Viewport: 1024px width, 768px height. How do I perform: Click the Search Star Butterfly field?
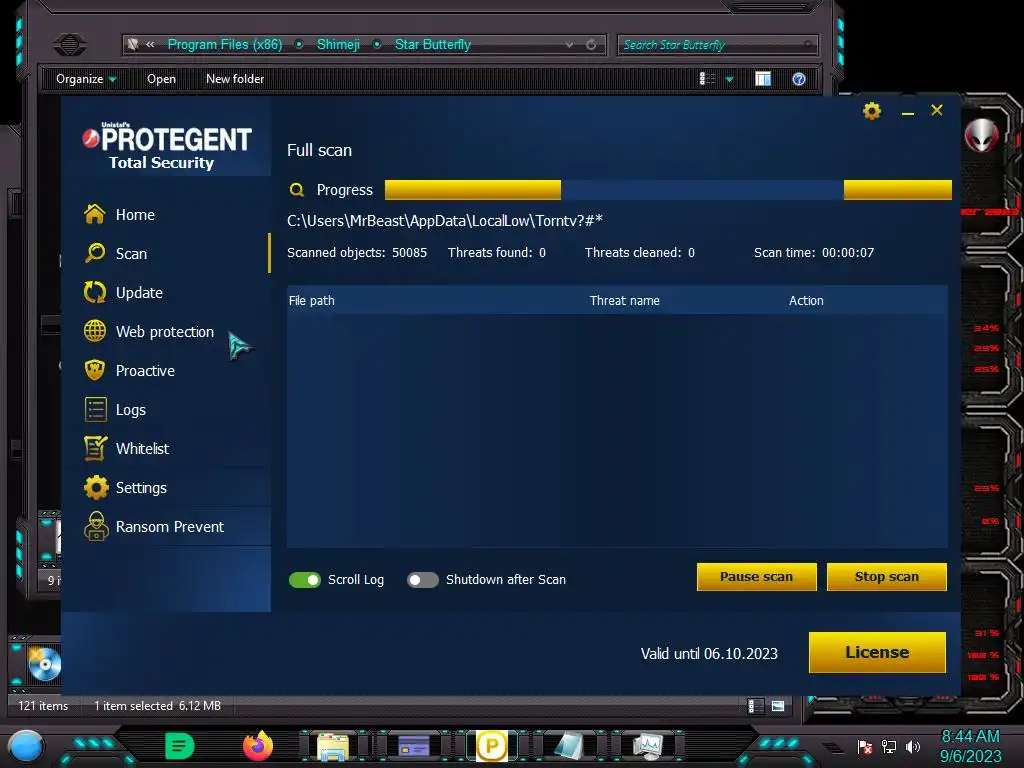coord(717,44)
